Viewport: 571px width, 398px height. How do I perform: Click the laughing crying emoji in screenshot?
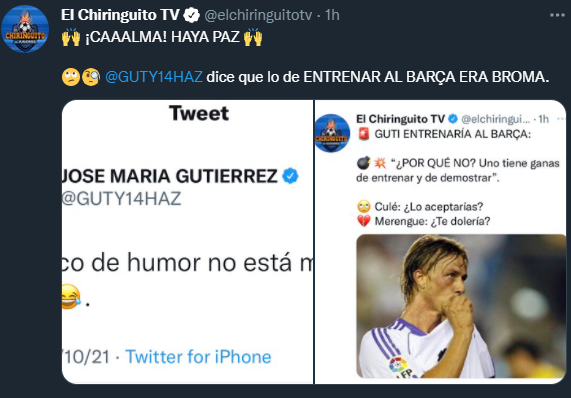point(71,297)
